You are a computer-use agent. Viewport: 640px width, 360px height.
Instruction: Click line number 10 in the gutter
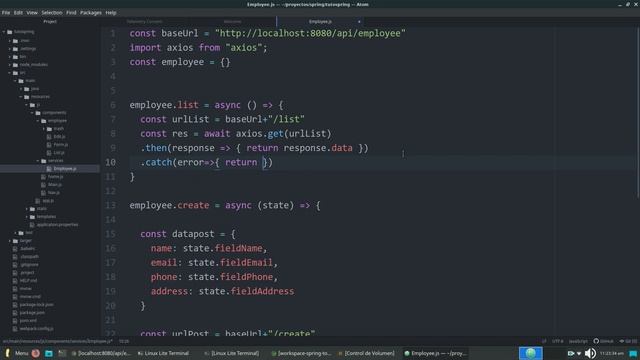coord(111,162)
